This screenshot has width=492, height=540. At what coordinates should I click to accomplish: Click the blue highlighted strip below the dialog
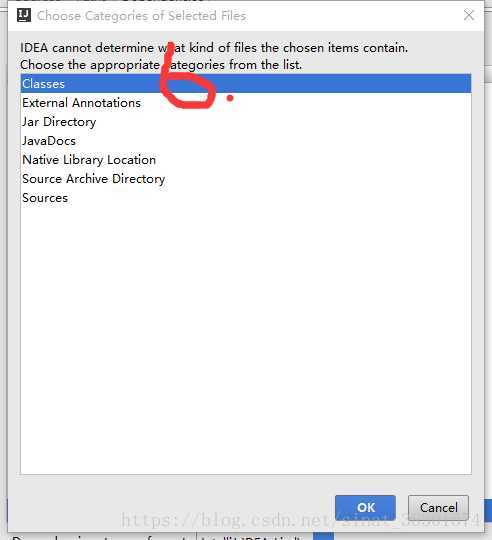323,536
